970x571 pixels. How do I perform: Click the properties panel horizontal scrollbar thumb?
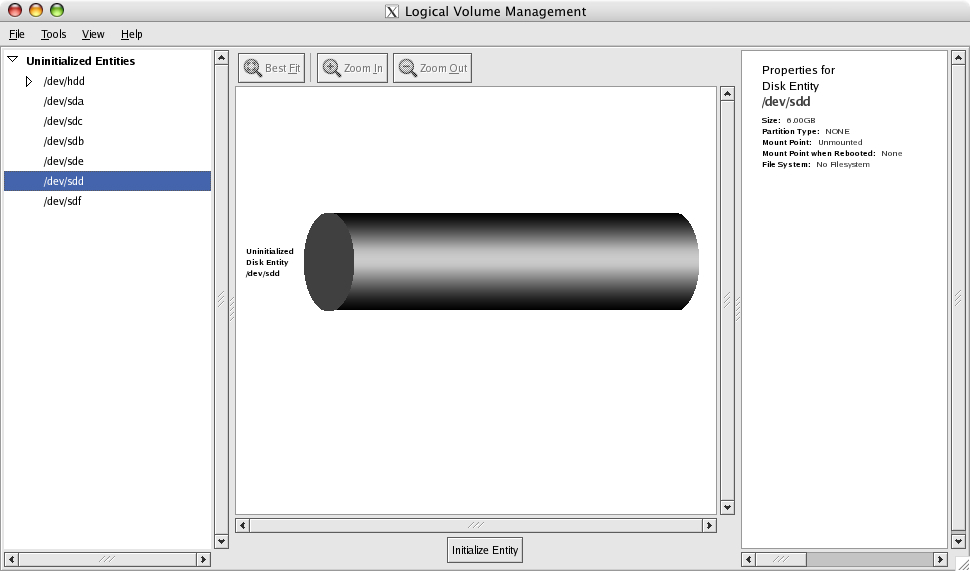tap(781, 559)
